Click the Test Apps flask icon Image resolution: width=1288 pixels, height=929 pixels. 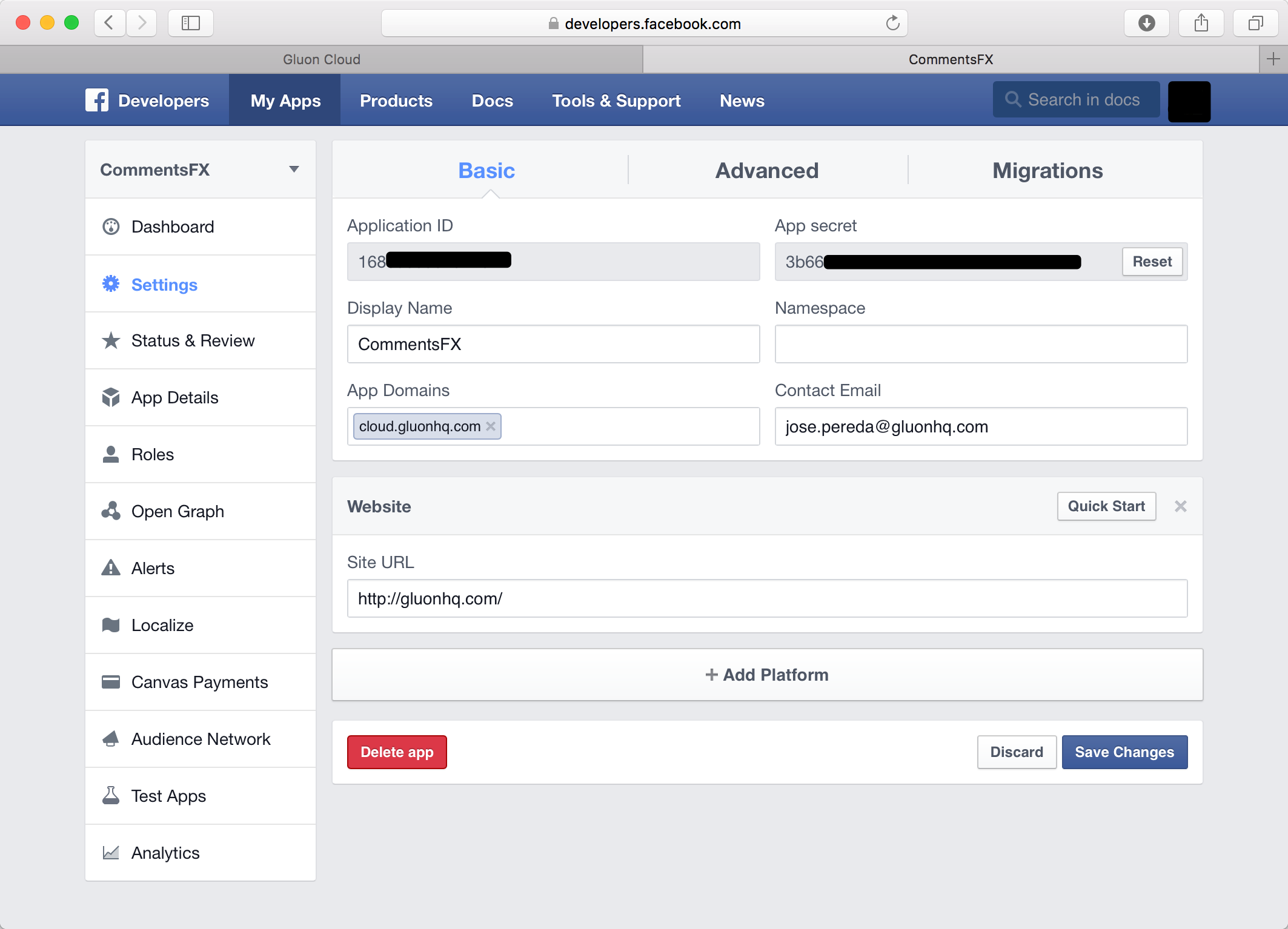(111, 796)
